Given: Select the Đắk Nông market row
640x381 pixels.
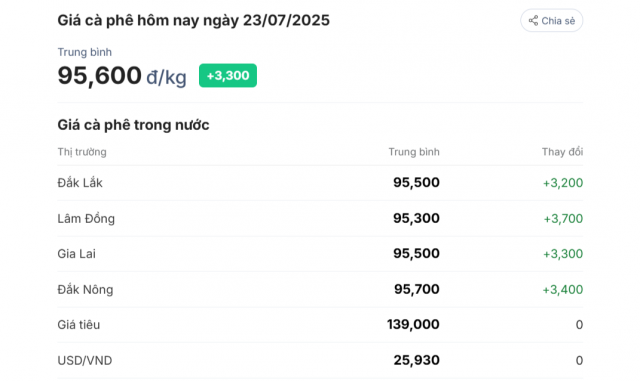Looking at the screenshot, I should click(320, 290).
